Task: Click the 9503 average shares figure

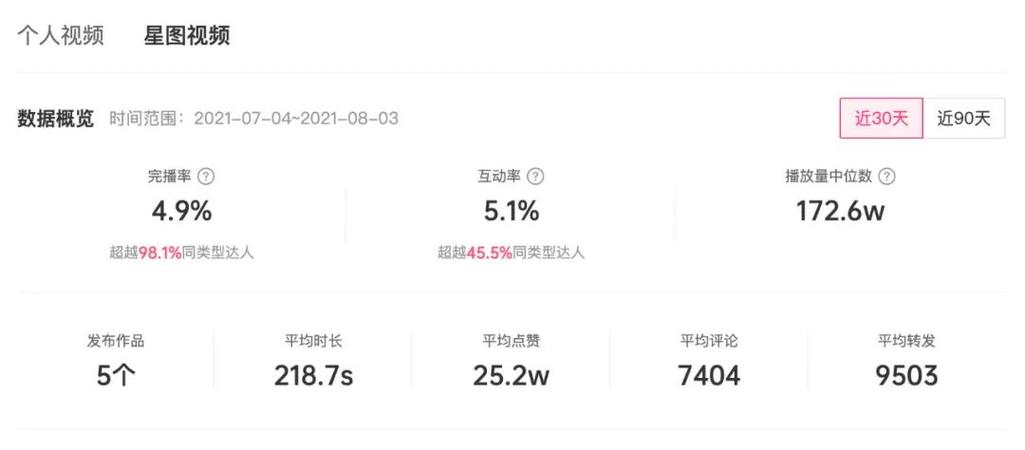Action: [907, 375]
